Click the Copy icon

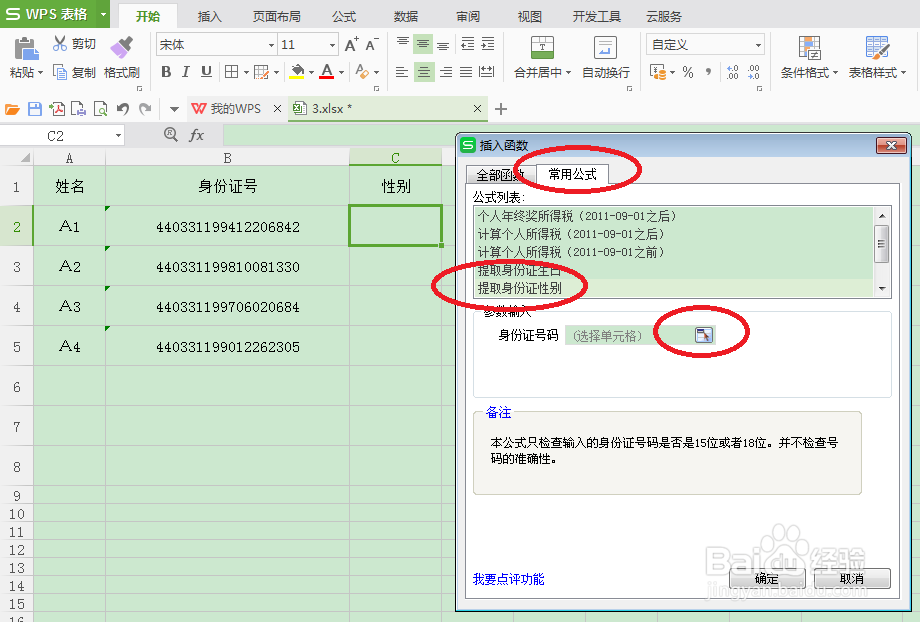[x=60, y=72]
